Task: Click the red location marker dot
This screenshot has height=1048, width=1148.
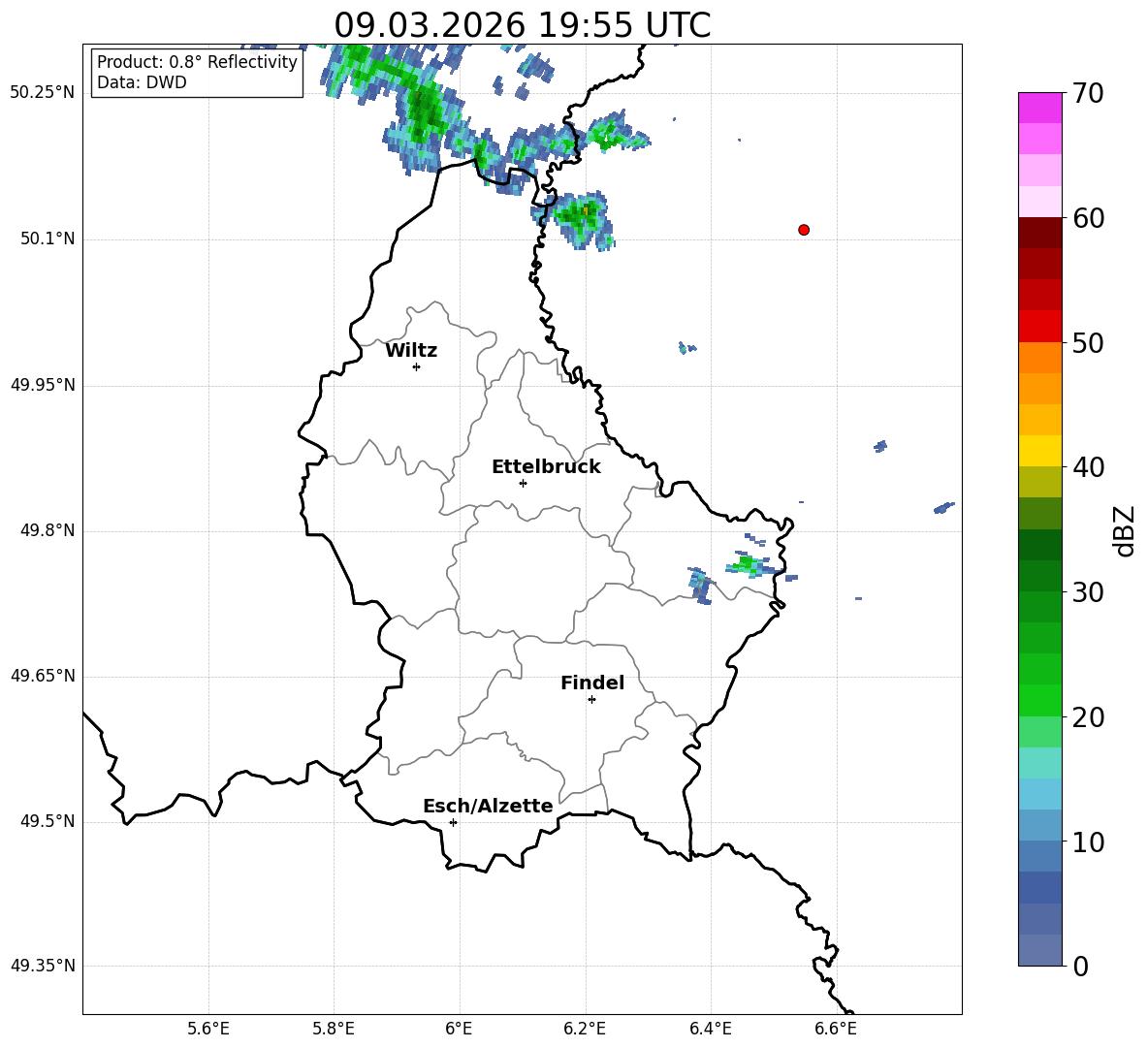Action: click(x=804, y=230)
